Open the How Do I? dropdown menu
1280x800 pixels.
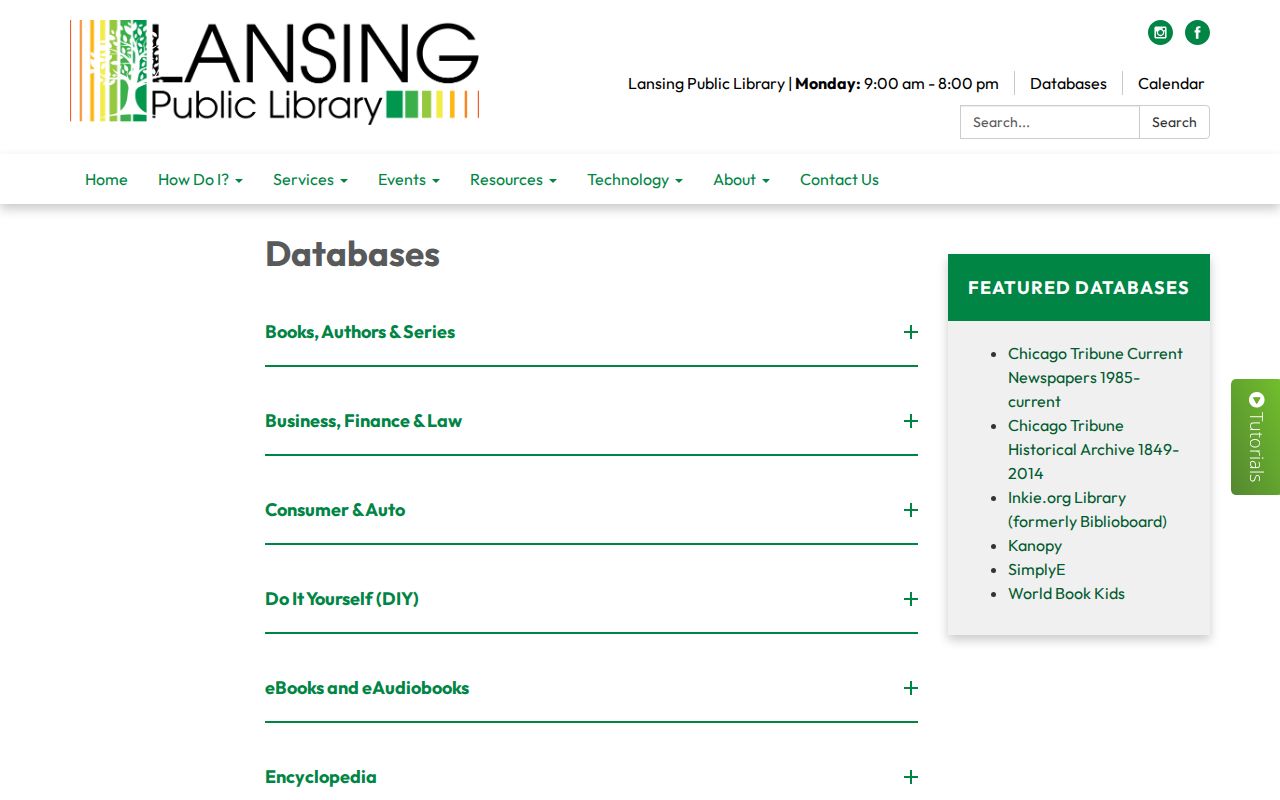pyautogui.click(x=200, y=180)
